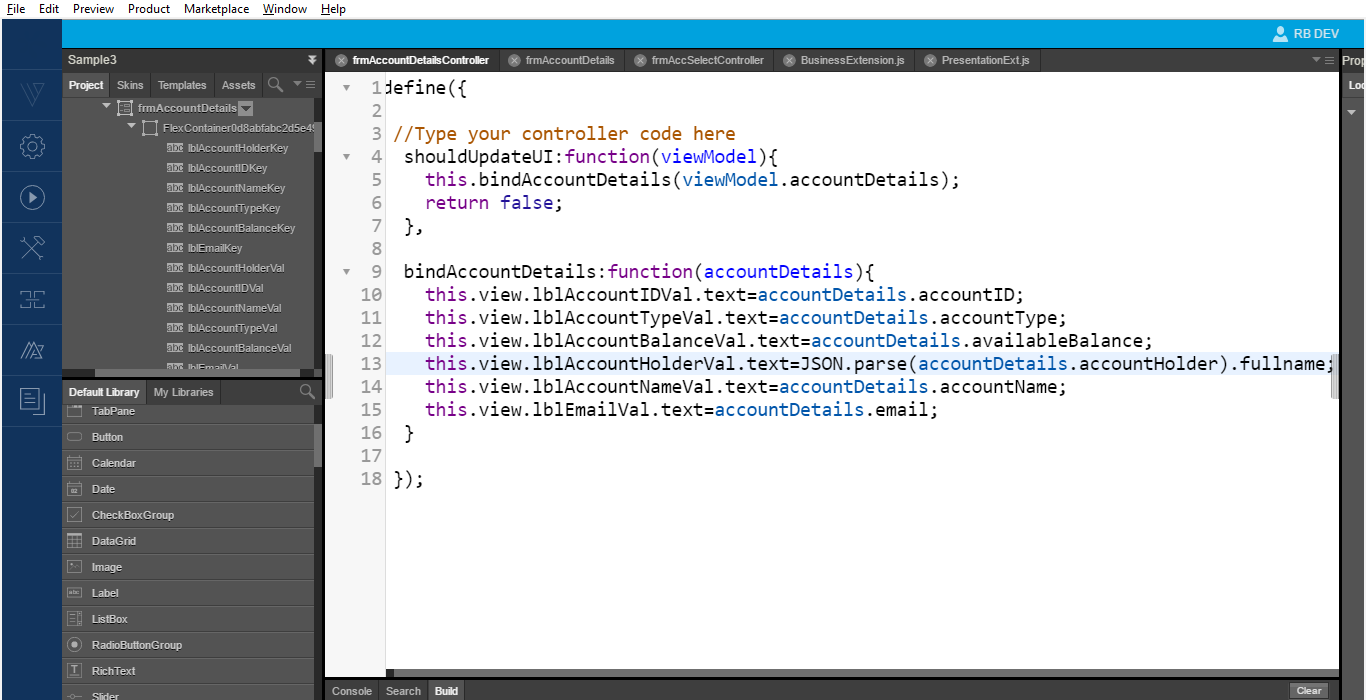Open the Preview menu
1366x700 pixels.
click(93, 9)
